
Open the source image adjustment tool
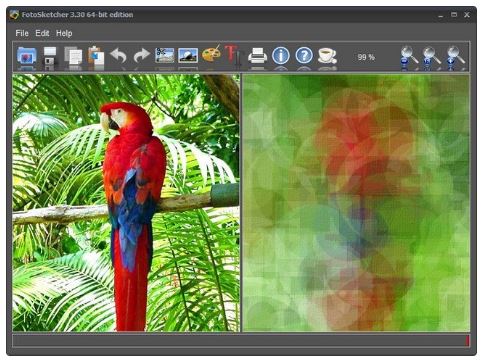pos(188,56)
